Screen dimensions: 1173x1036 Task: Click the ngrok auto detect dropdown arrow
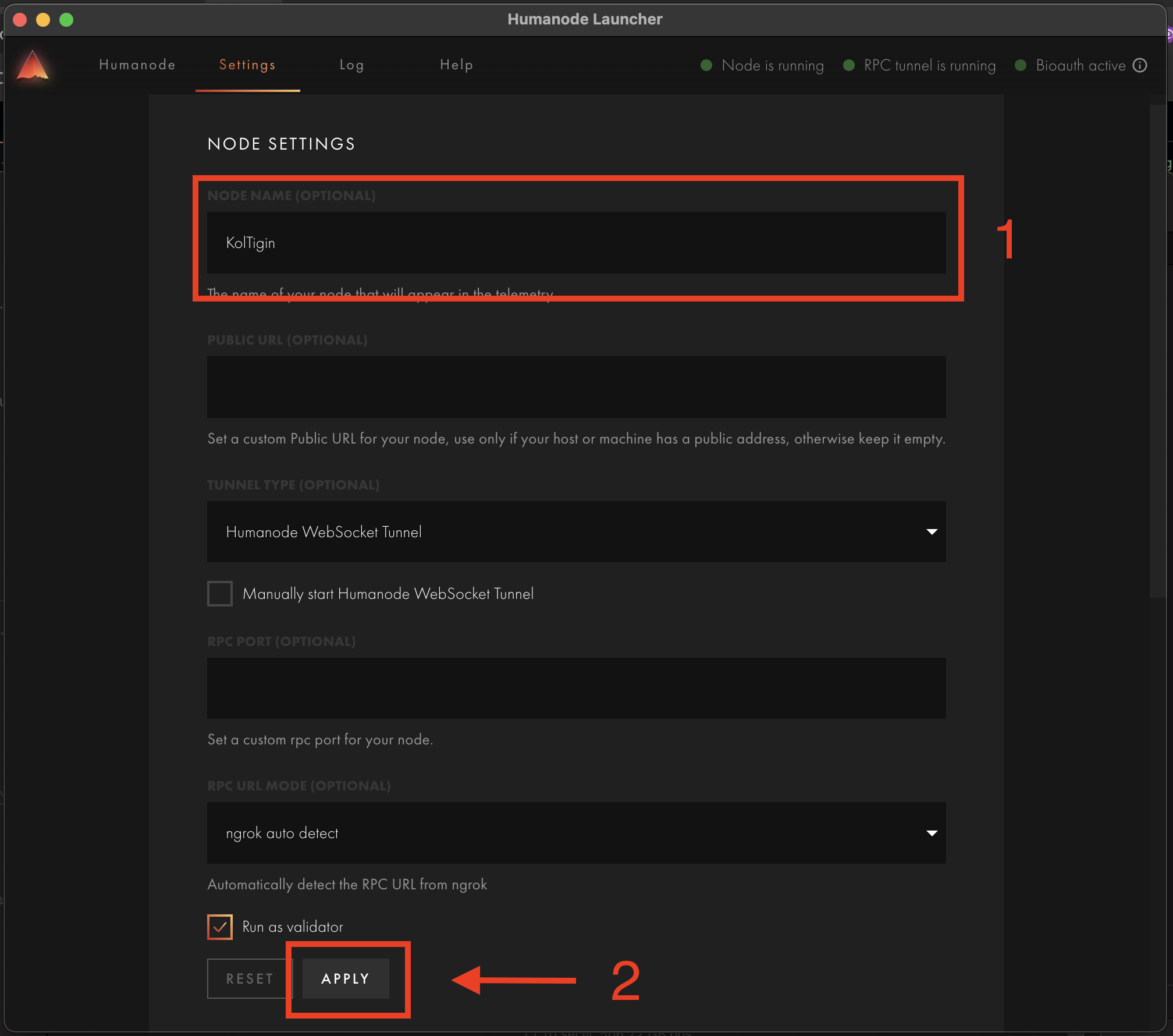[x=932, y=833]
